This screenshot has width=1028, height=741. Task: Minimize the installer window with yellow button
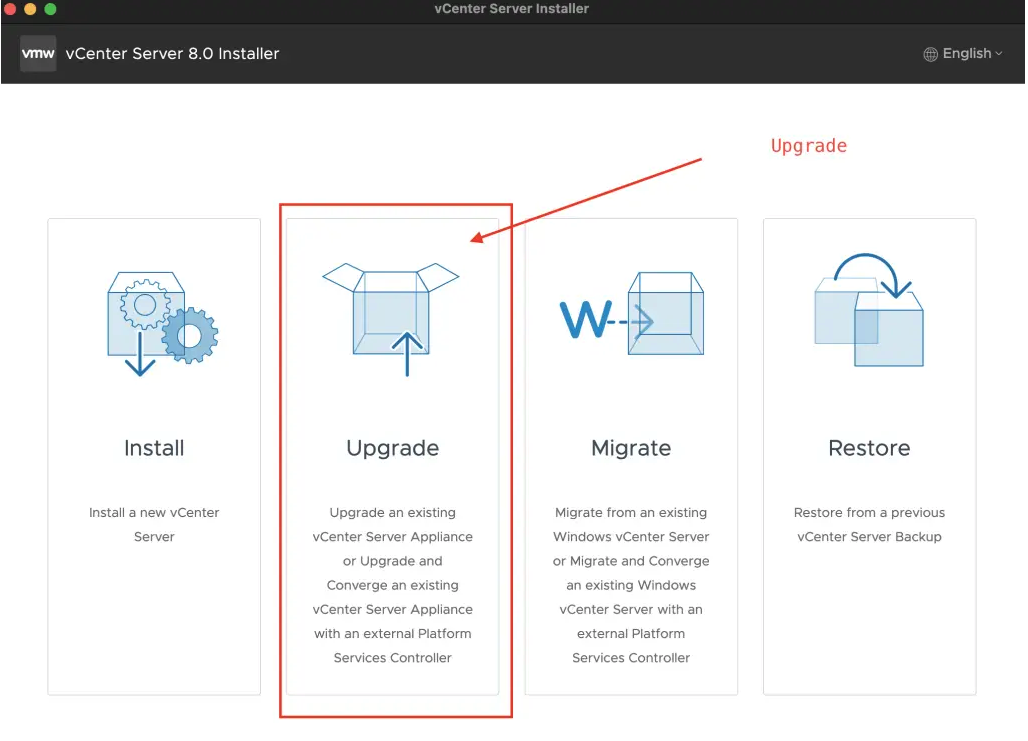coord(30,9)
